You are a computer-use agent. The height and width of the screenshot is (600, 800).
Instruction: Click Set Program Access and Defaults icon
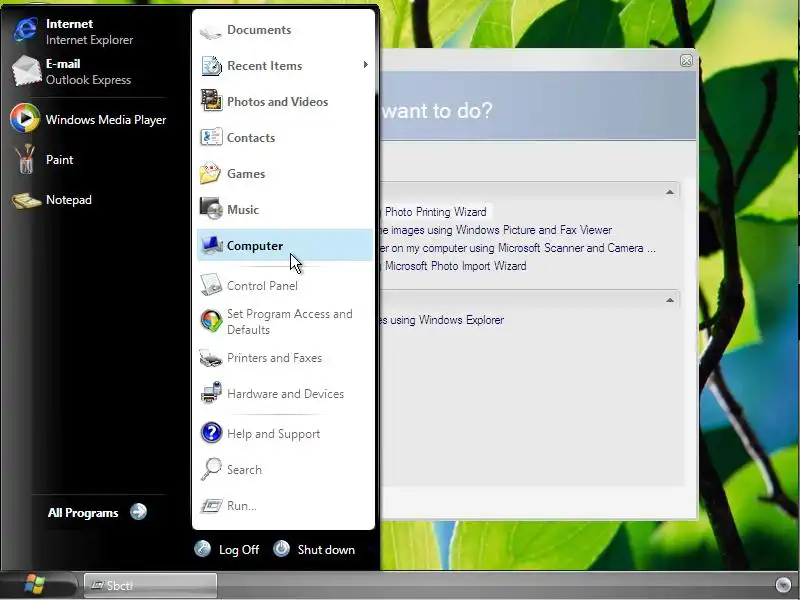(211, 321)
